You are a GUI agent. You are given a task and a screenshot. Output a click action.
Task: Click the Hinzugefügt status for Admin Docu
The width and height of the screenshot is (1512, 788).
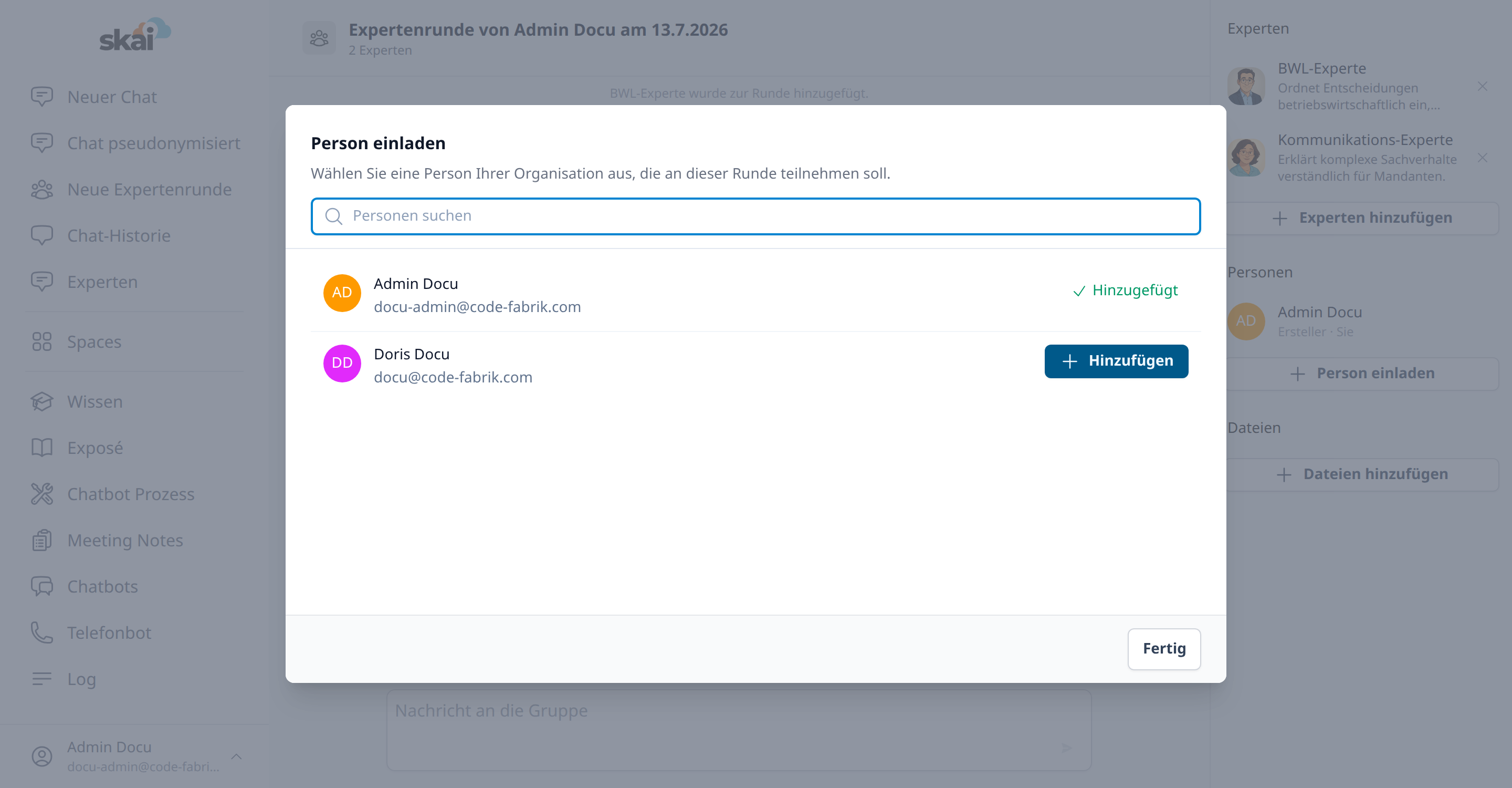pyautogui.click(x=1125, y=291)
